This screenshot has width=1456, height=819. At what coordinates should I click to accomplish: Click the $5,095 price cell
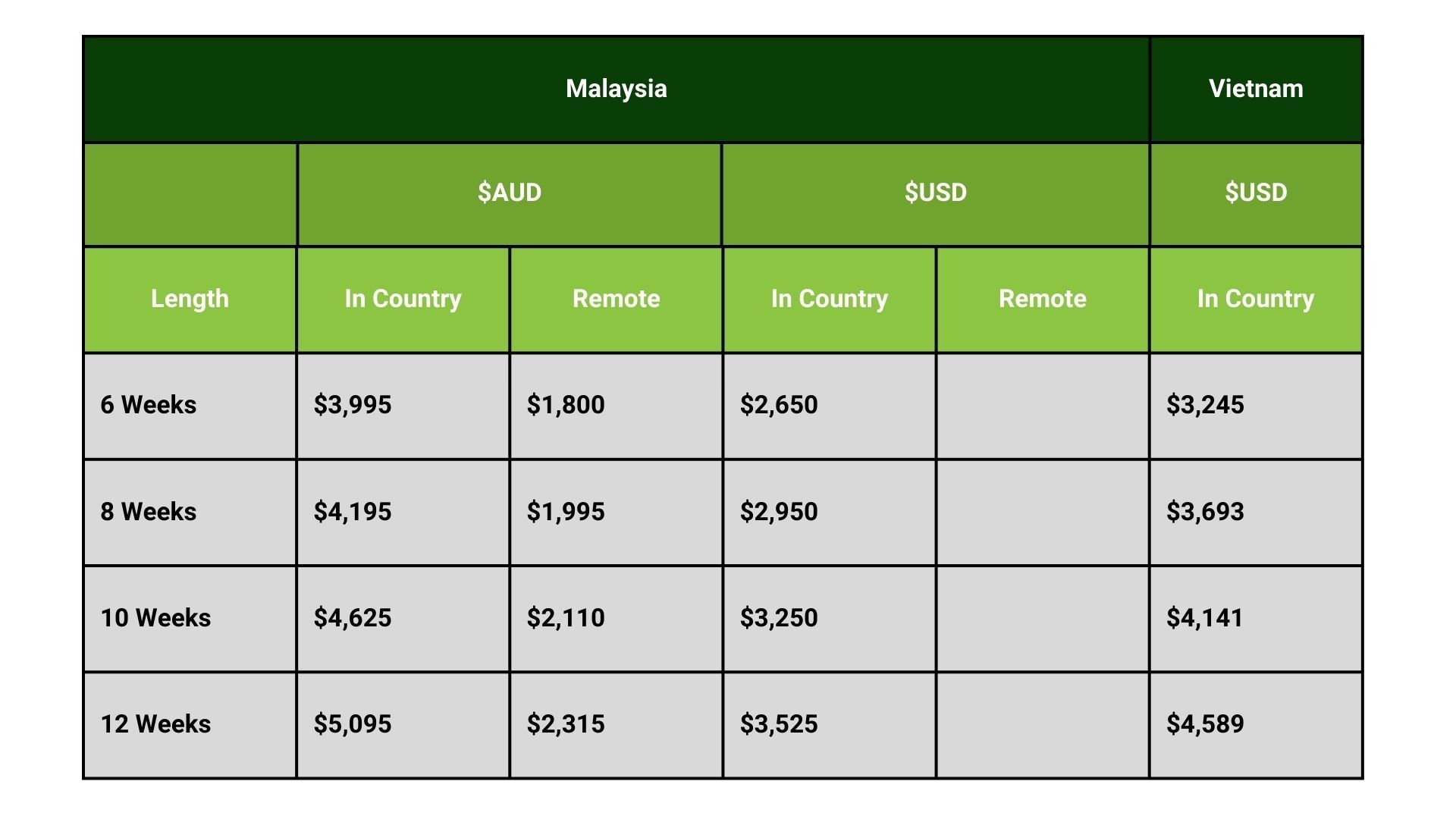point(403,725)
